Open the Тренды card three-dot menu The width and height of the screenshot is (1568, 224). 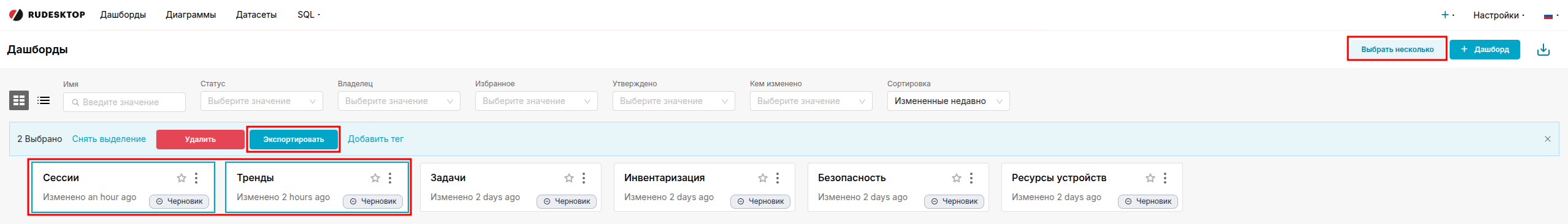390,178
